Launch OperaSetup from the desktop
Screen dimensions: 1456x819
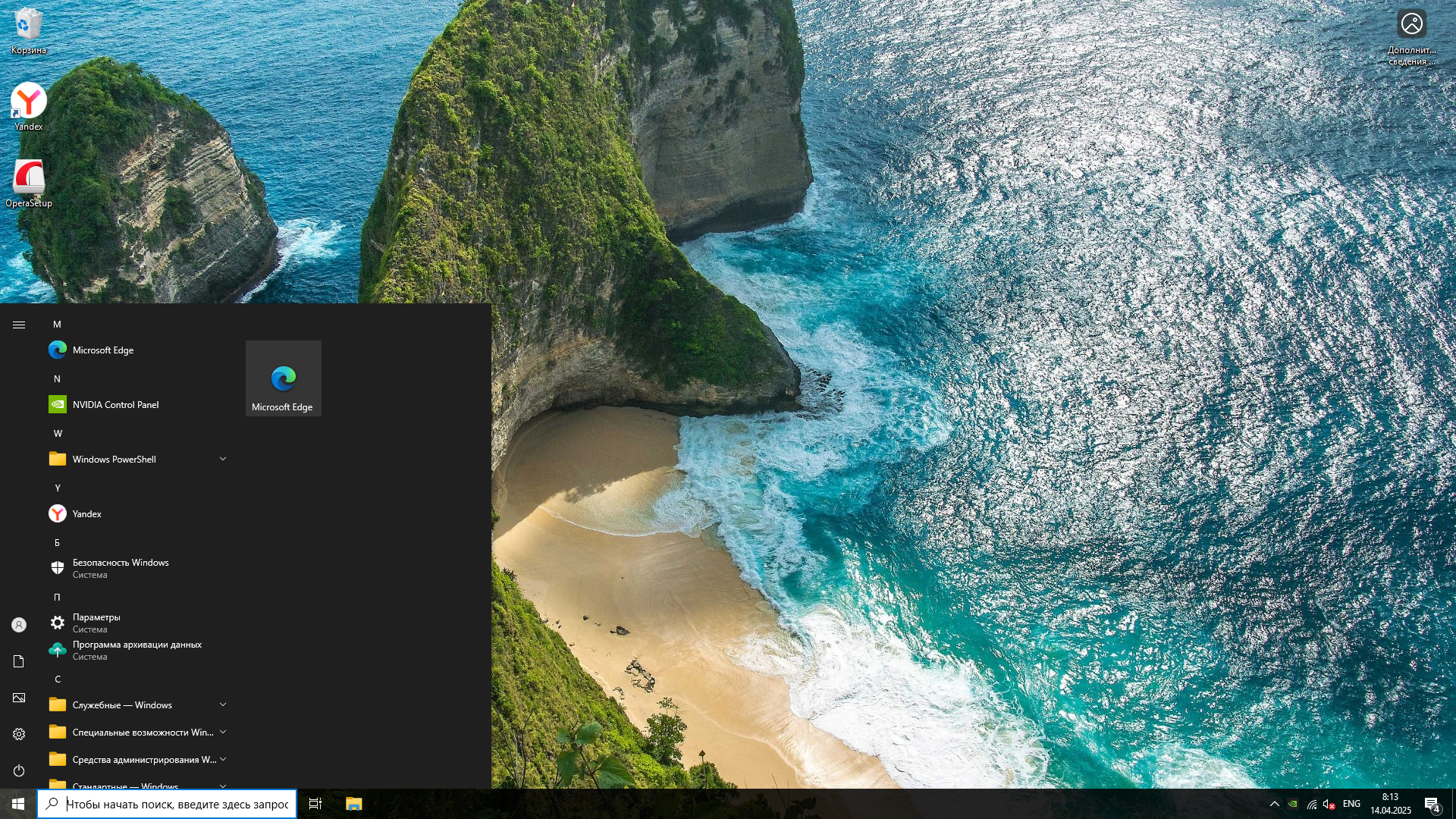28,183
